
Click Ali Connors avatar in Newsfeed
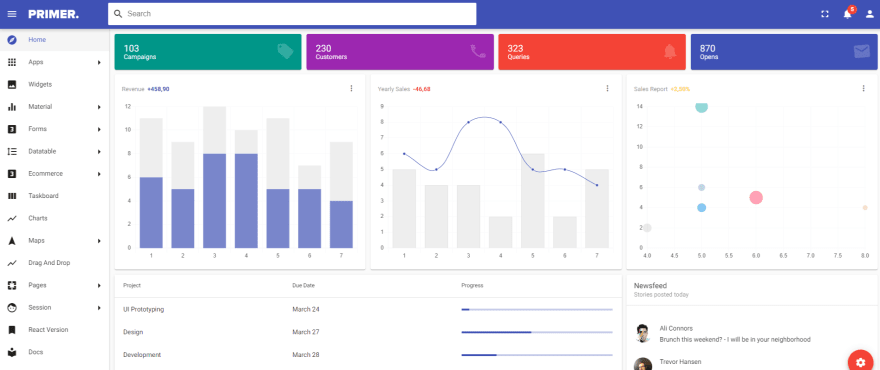pos(643,334)
